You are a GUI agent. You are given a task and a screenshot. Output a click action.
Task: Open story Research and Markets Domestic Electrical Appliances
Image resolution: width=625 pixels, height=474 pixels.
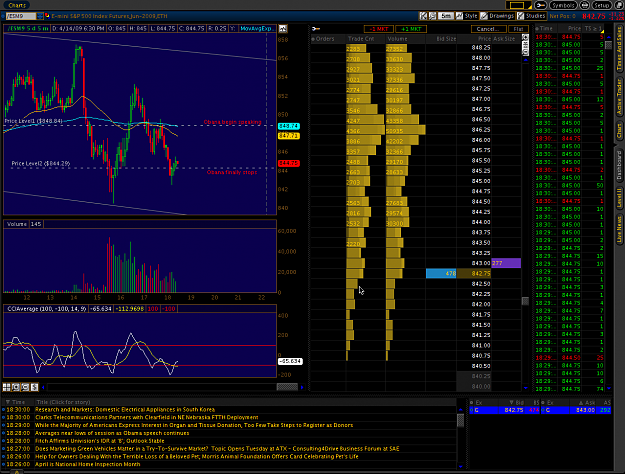pos(125,409)
